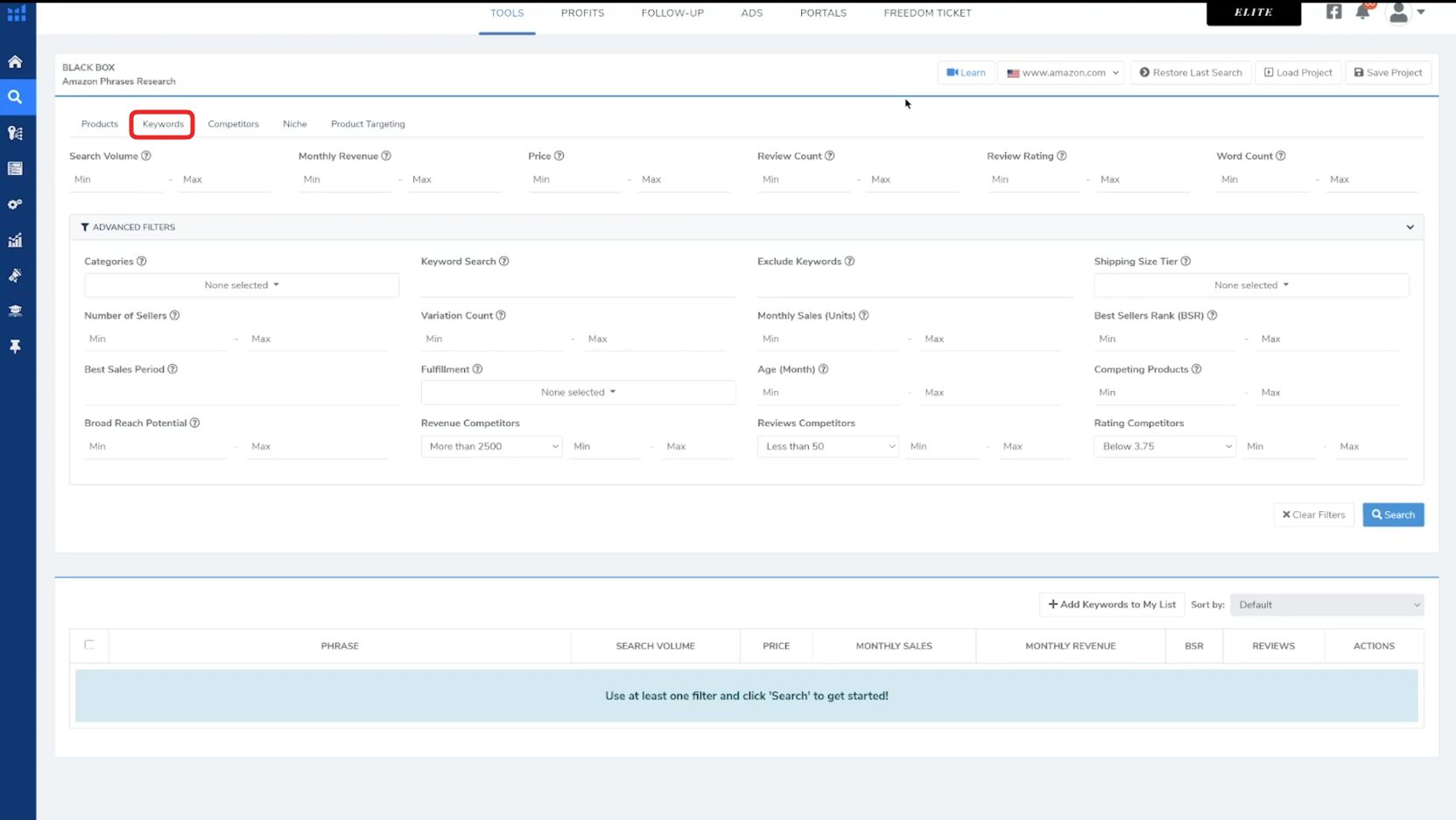Click the pushpin icon in the sidebar
This screenshot has width=1456, height=820.
16,347
